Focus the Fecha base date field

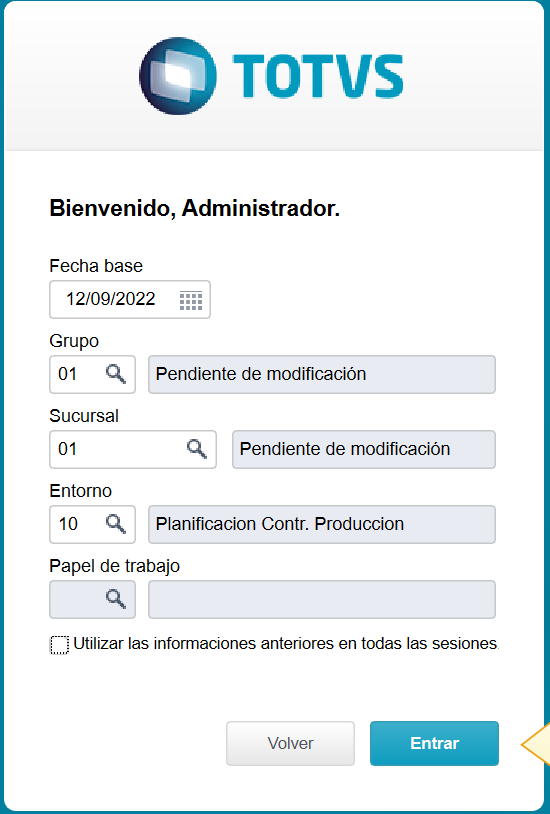130,300
